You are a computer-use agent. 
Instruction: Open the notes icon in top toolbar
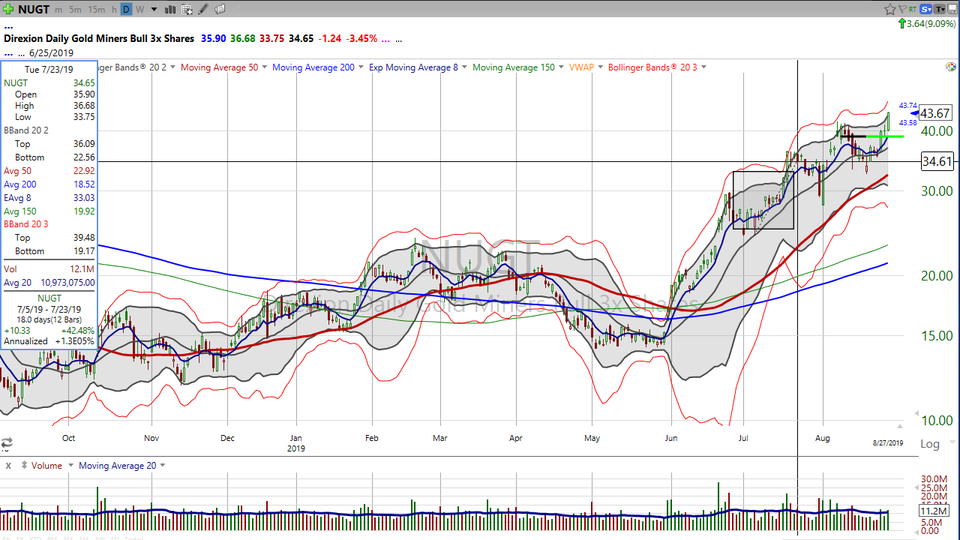(219, 9)
